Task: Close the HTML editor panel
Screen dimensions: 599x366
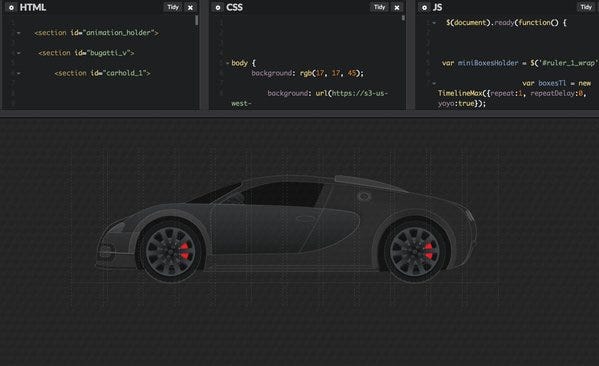Action: coord(190,7)
